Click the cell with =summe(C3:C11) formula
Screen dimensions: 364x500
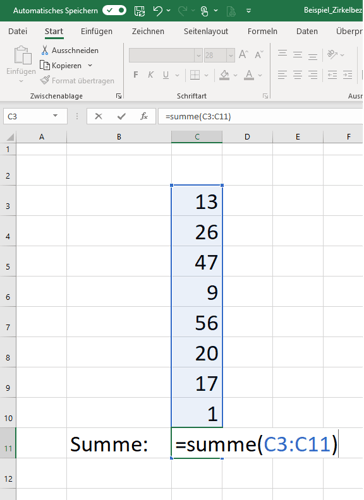click(256, 444)
